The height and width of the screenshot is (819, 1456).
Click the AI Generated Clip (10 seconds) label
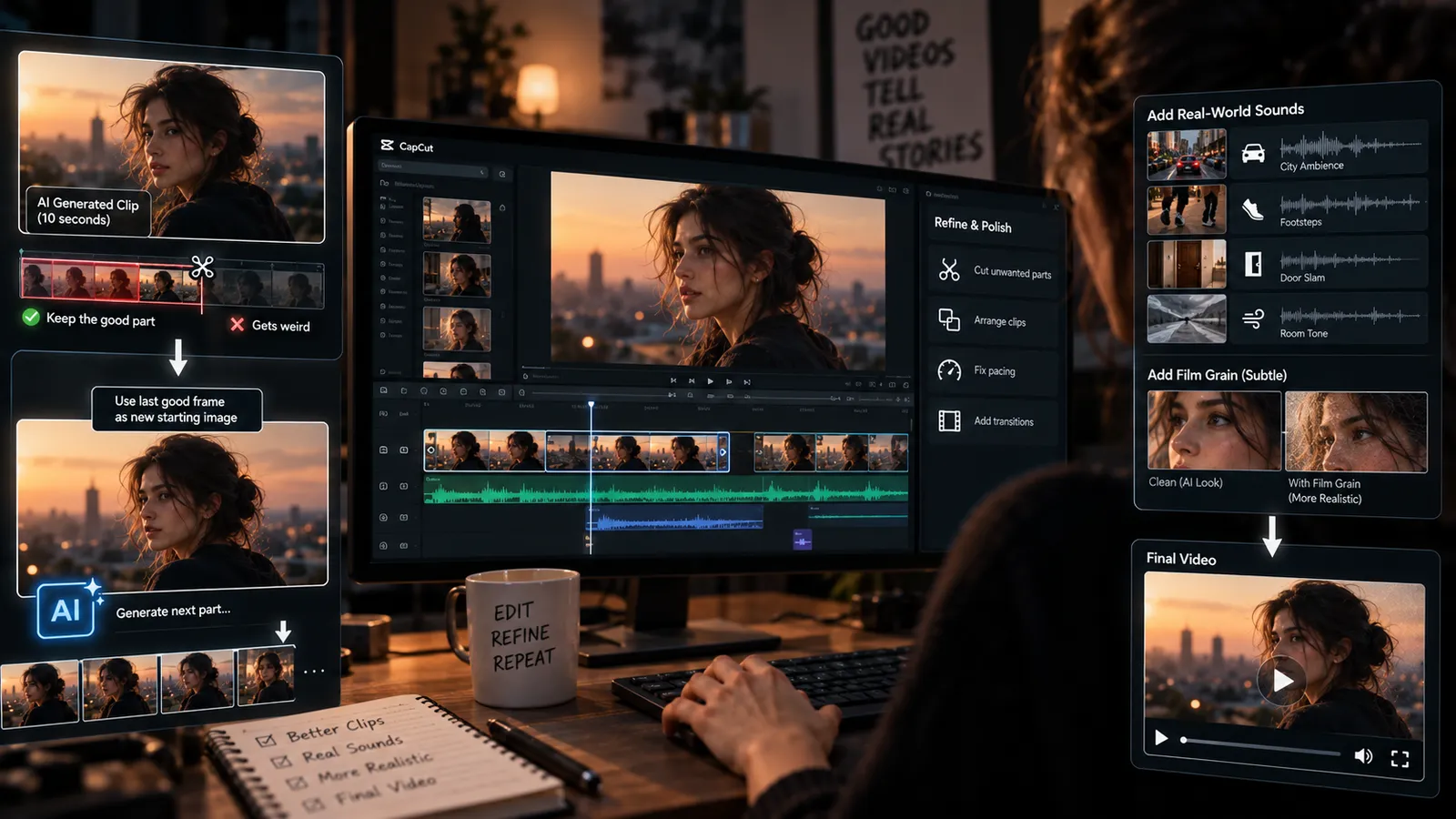87,211
